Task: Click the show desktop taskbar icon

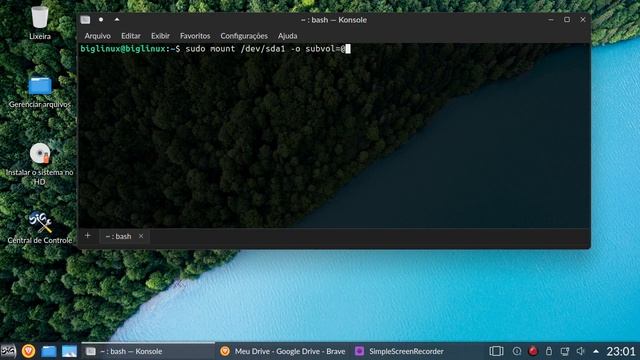Action: (x=69, y=351)
